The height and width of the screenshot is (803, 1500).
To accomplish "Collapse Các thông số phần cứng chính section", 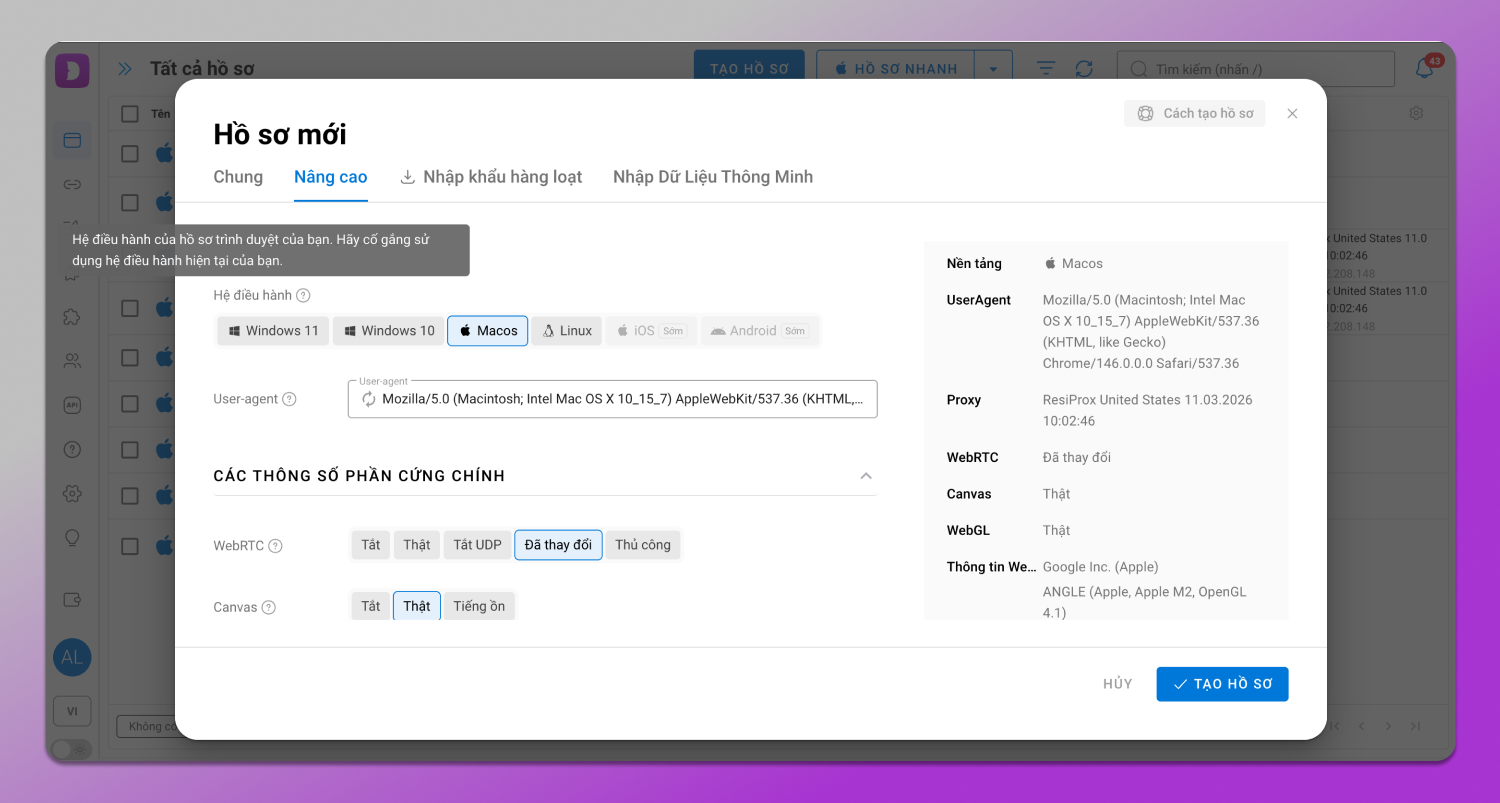I will 866,476.
